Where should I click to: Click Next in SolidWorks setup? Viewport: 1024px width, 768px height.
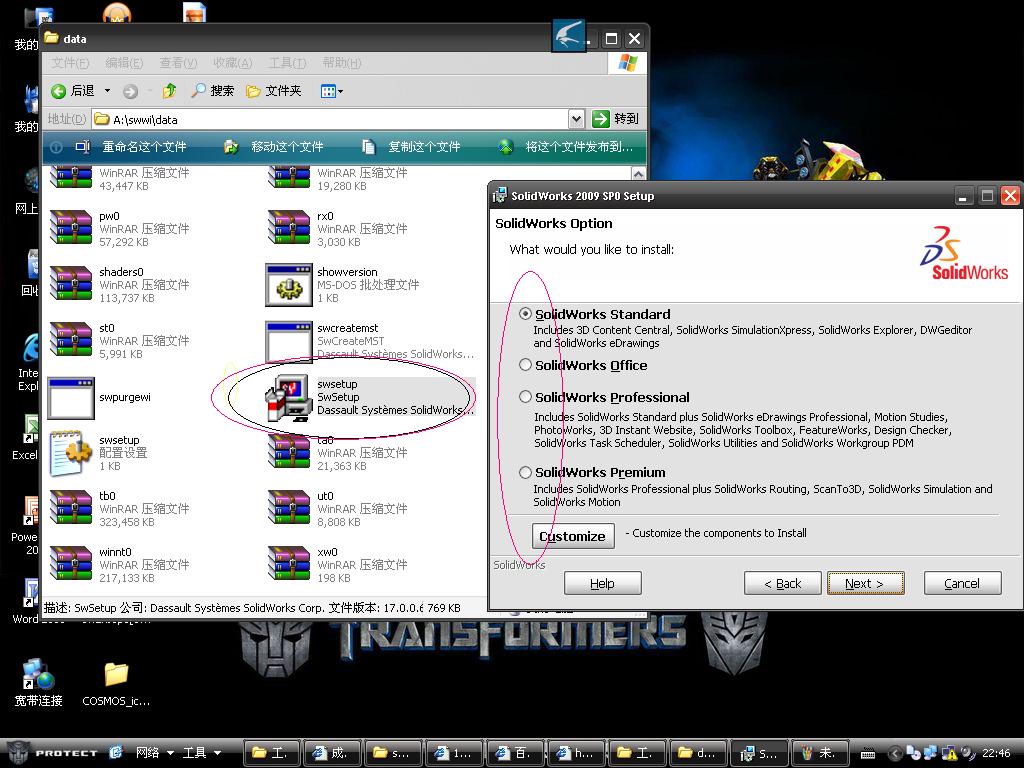pyautogui.click(x=865, y=583)
